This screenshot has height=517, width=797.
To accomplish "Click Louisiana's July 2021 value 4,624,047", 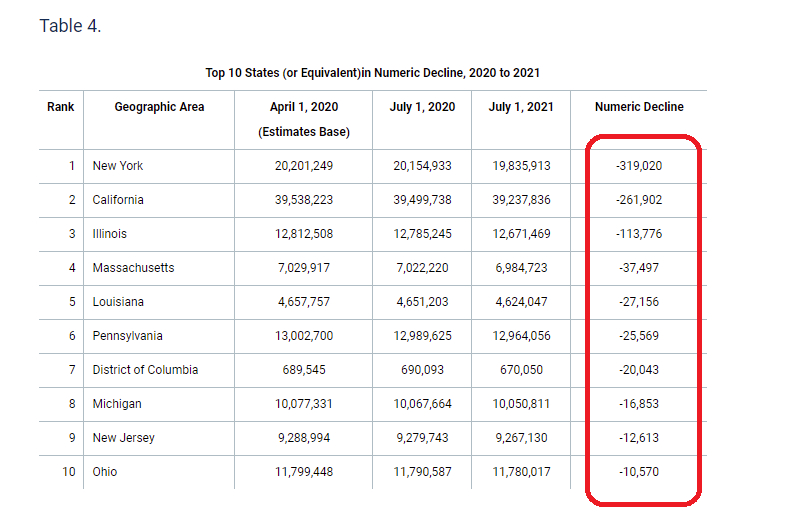I will (x=521, y=302).
